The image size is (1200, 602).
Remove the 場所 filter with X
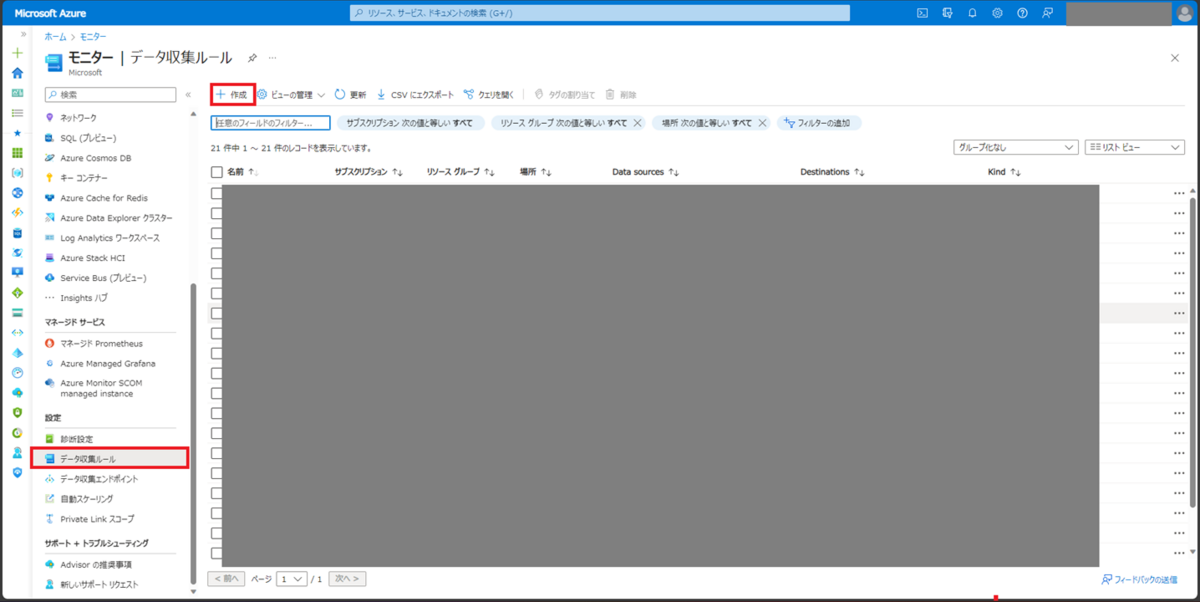pos(762,123)
